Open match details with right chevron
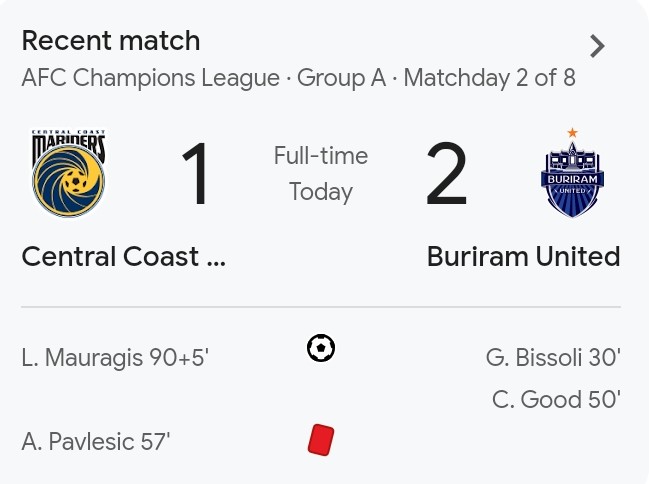Screen dimensions: 649x484 597,46
